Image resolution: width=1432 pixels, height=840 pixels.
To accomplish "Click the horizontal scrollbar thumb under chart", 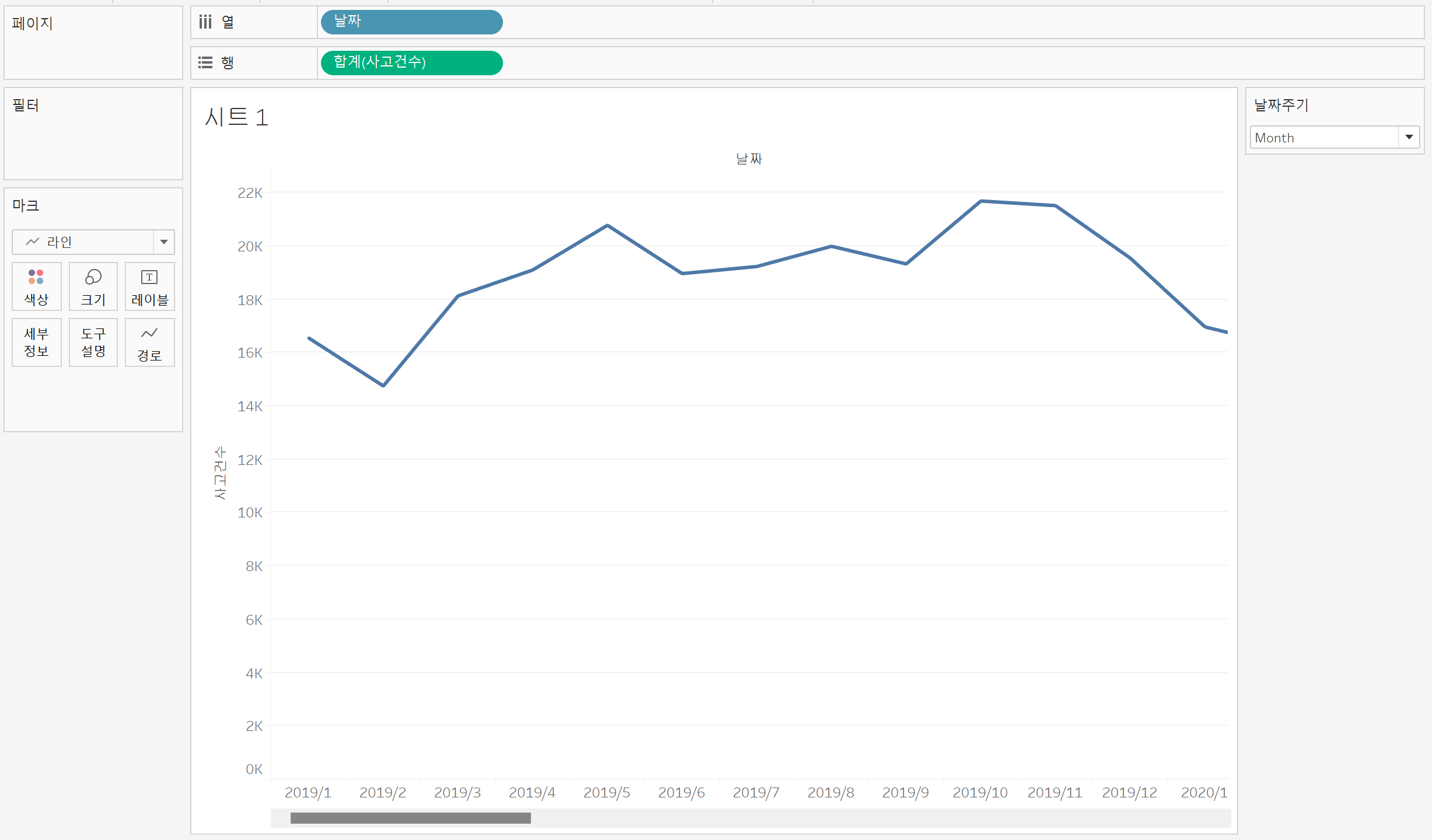I will point(410,818).
